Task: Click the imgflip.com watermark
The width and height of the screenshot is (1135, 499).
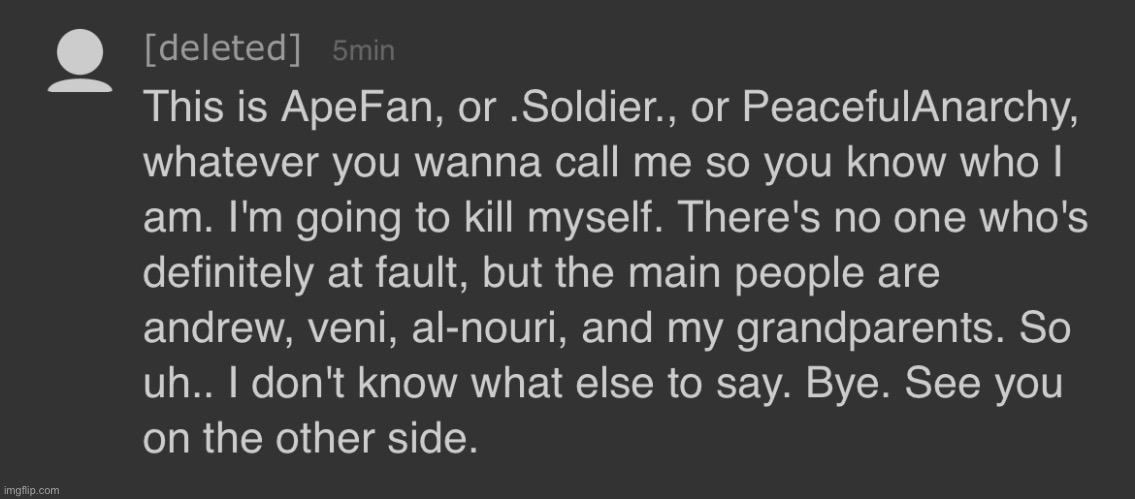Action: pyautogui.click(x=30, y=490)
